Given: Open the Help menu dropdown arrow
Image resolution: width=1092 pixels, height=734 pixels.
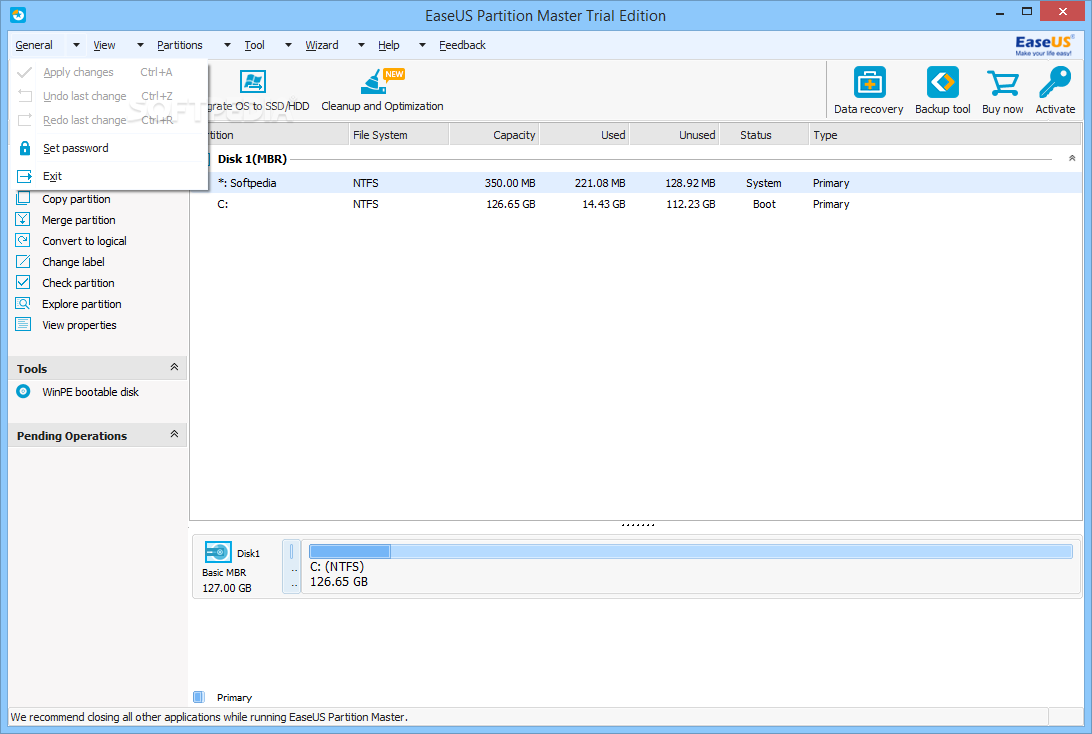Looking at the screenshot, I should point(422,45).
